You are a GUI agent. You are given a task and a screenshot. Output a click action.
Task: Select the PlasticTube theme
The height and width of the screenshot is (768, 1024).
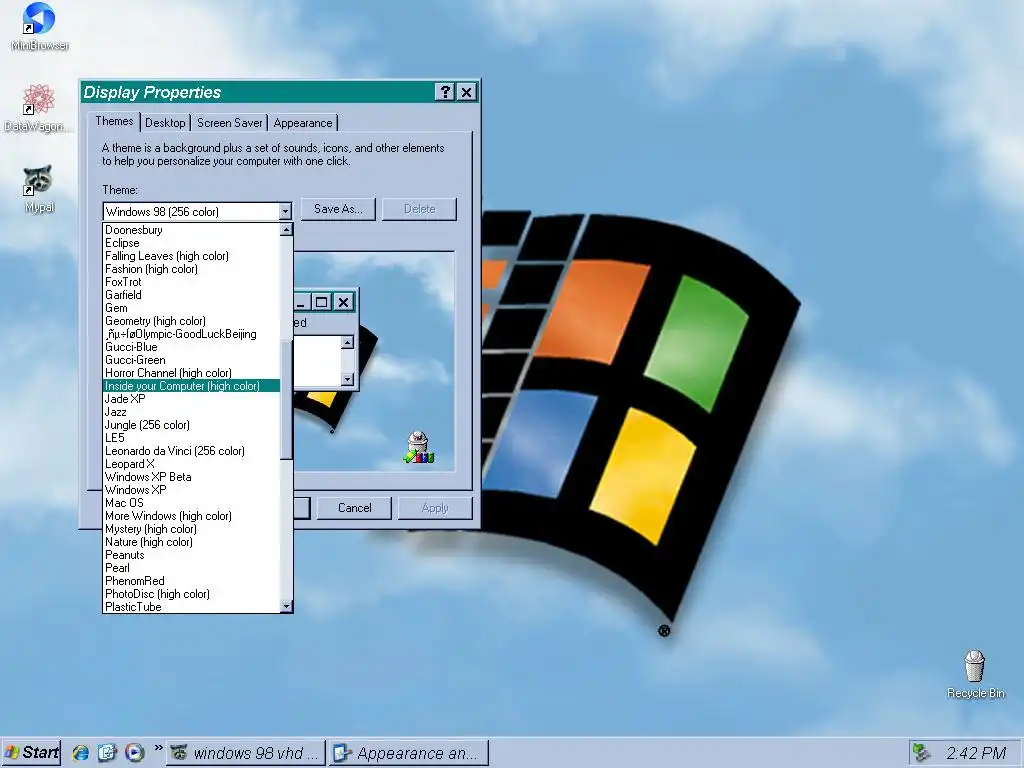pyautogui.click(x=192, y=607)
